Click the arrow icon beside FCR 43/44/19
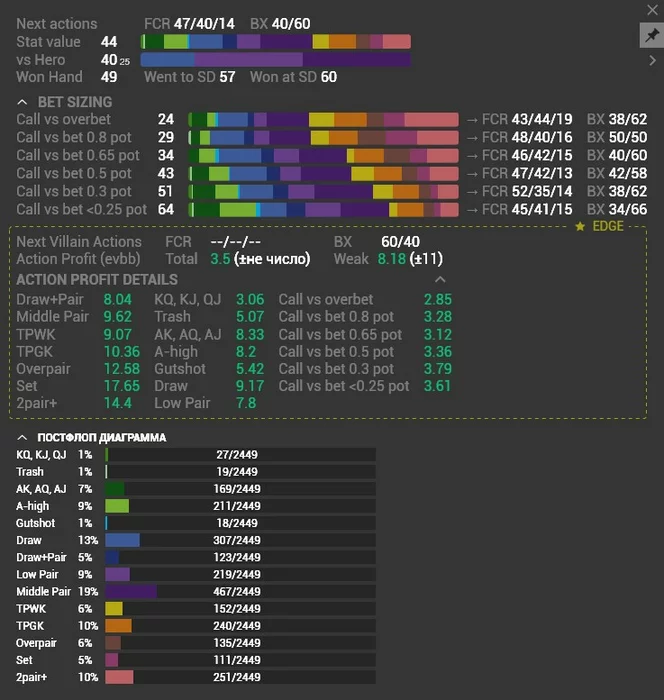 [x=470, y=119]
